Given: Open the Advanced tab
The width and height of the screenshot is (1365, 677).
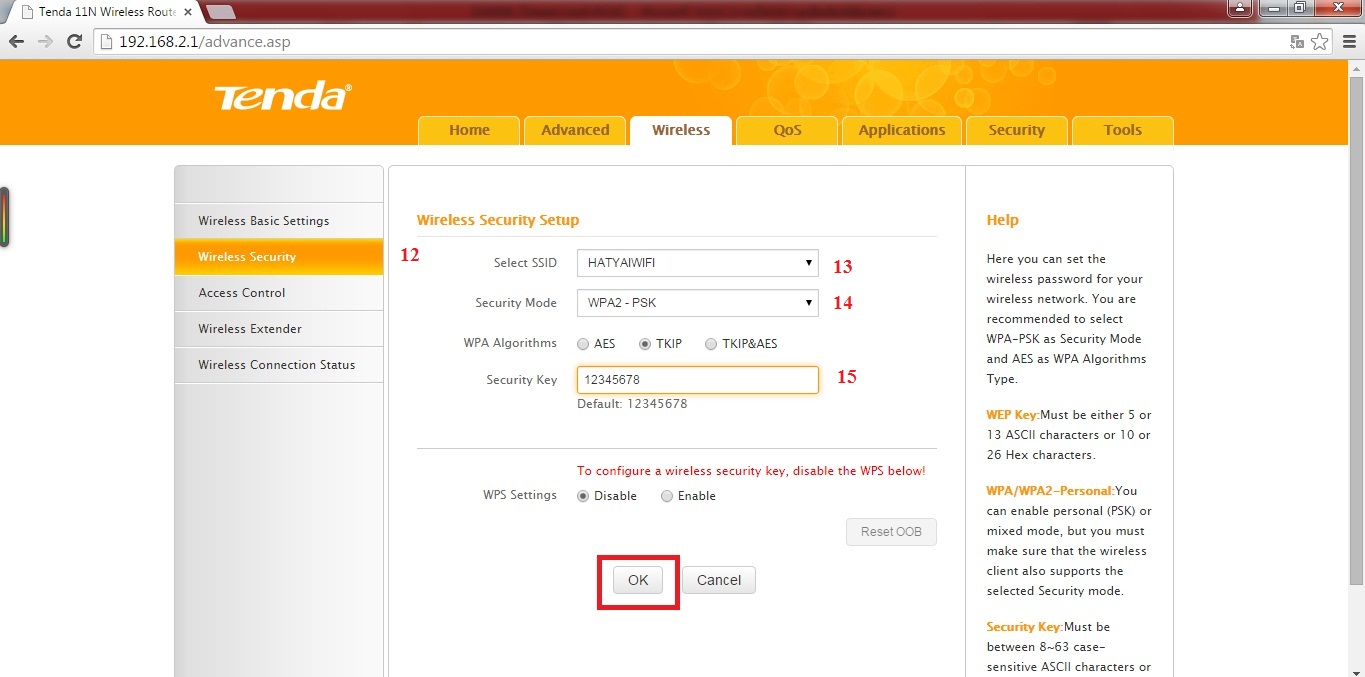Looking at the screenshot, I should [575, 130].
